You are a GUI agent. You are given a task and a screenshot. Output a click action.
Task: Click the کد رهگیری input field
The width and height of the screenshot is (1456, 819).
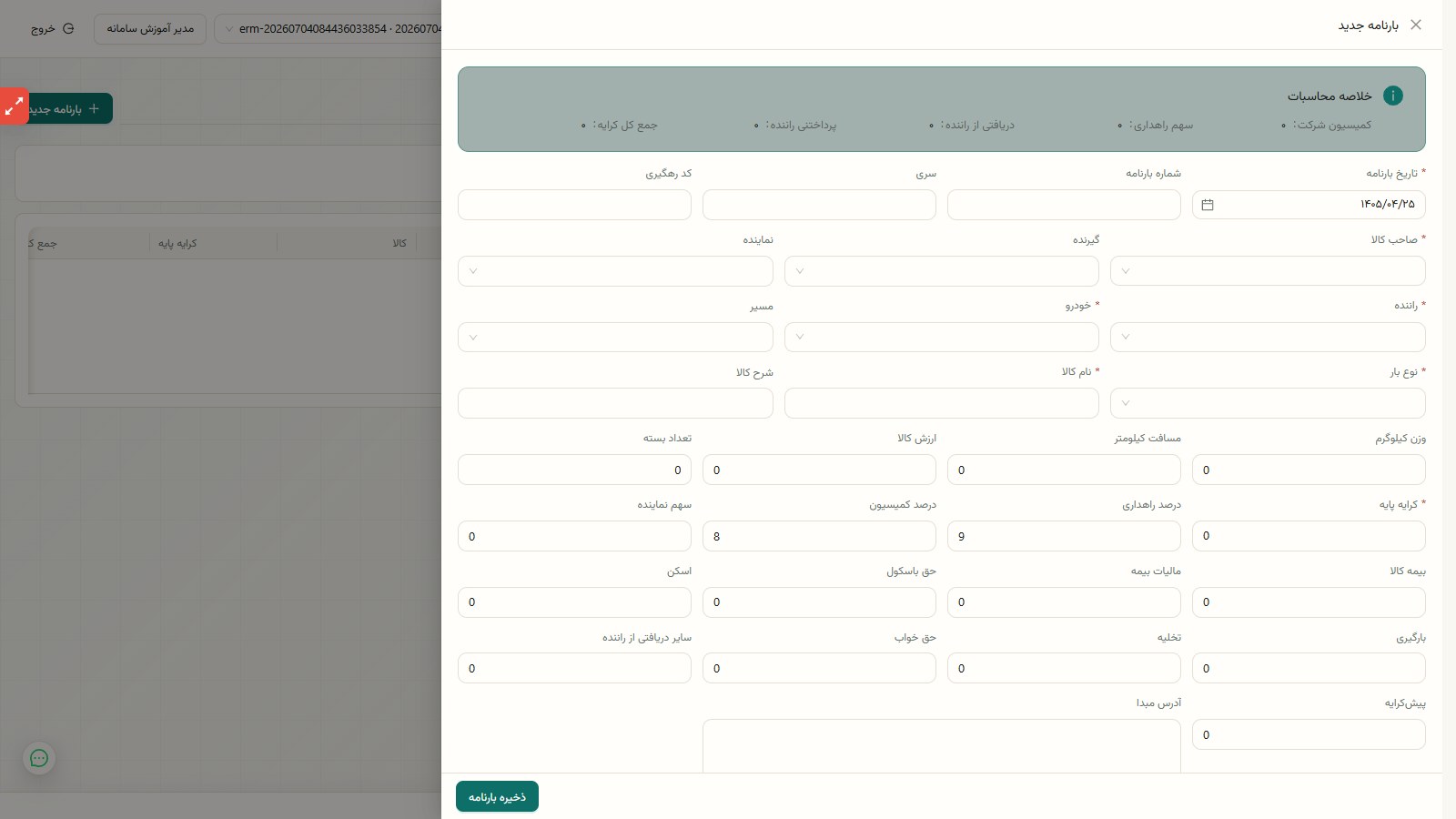(x=574, y=205)
